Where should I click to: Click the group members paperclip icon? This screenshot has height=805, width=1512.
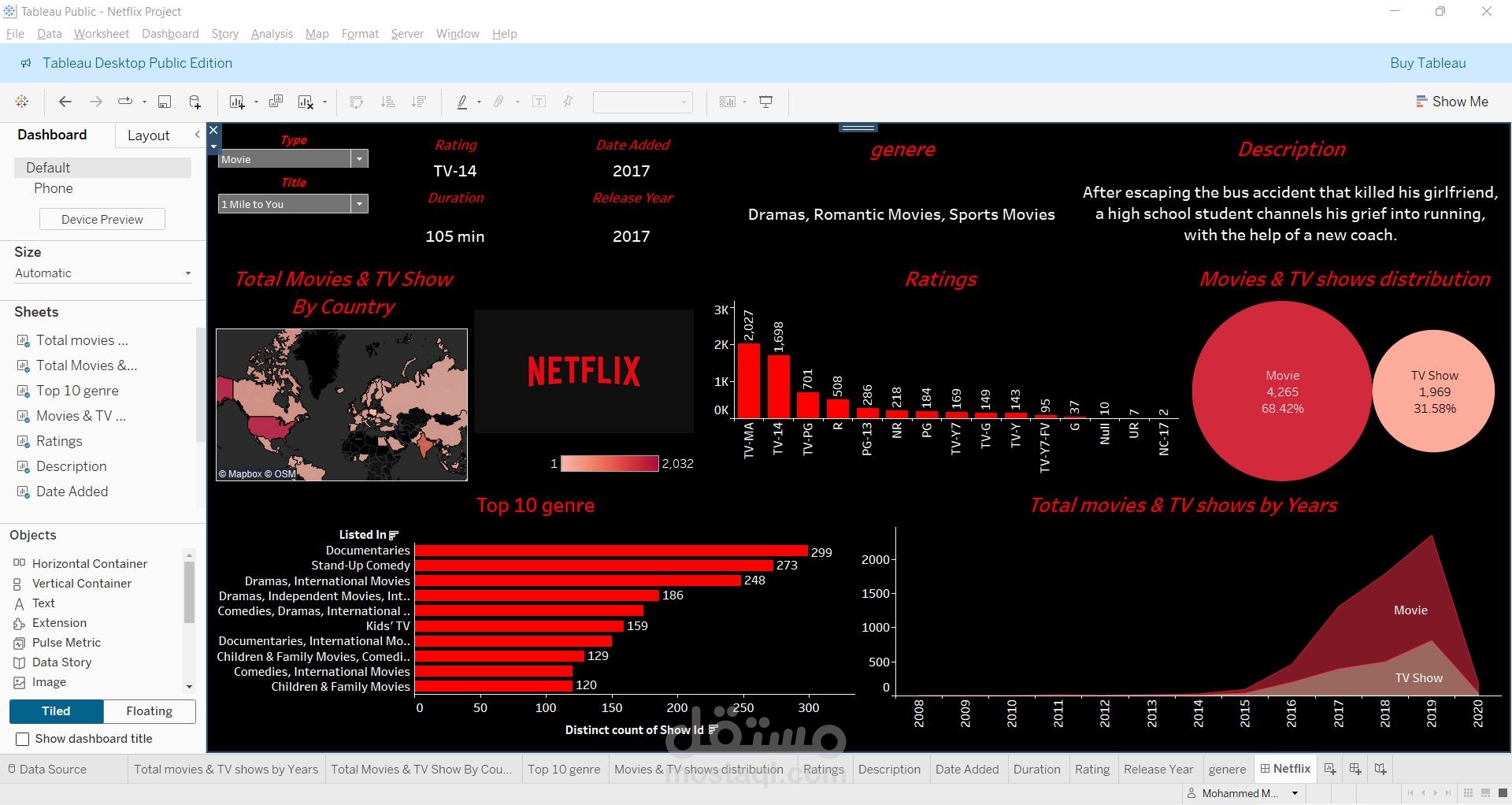[x=498, y=102]
